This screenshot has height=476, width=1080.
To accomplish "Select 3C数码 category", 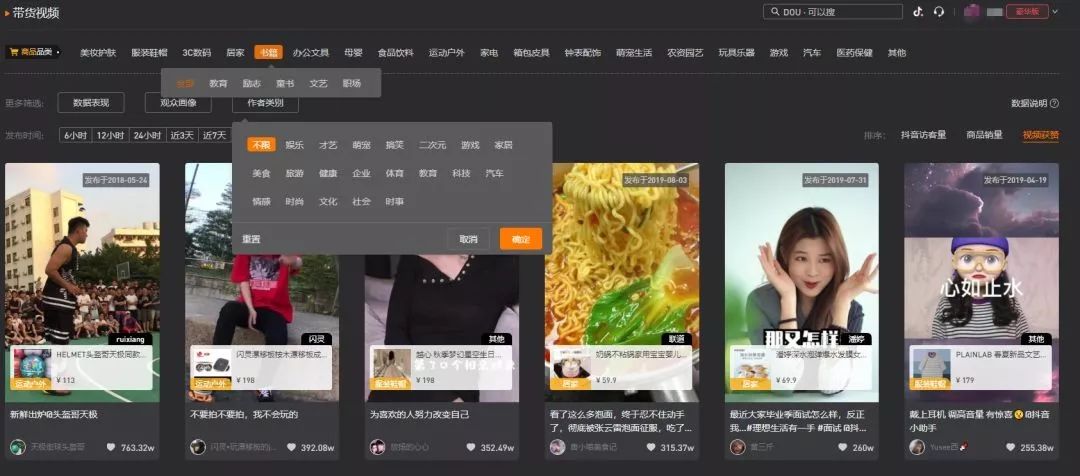I will click(x=196, y=53).
